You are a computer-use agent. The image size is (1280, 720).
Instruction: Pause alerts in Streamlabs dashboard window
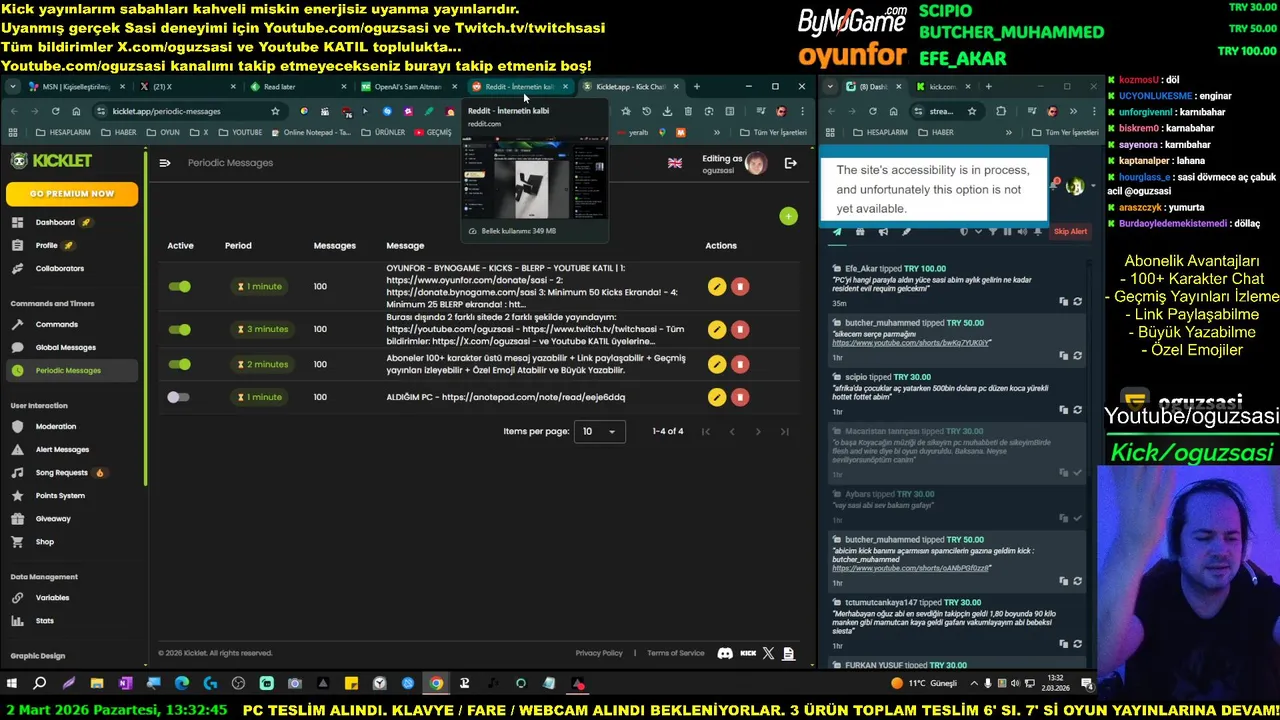[x=1007, y=232]
